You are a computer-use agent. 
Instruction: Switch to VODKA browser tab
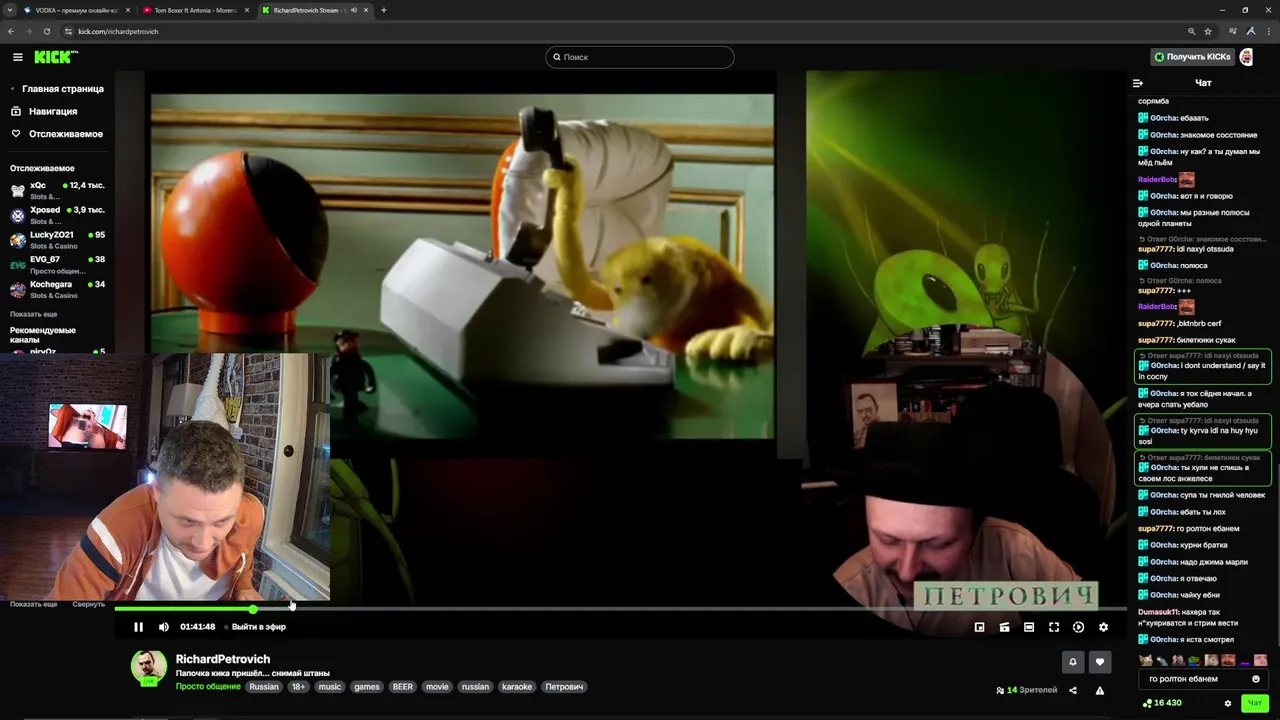[76, 10]
